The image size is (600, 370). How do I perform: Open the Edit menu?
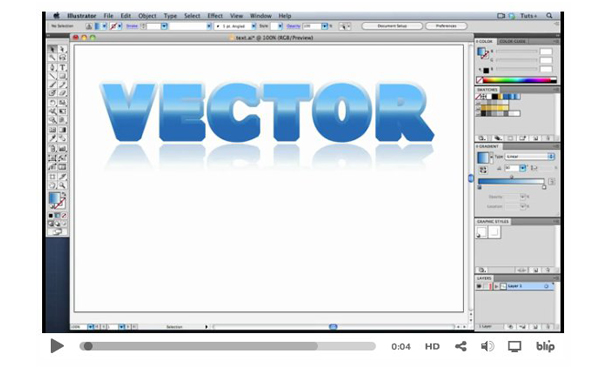pos(126,16)
